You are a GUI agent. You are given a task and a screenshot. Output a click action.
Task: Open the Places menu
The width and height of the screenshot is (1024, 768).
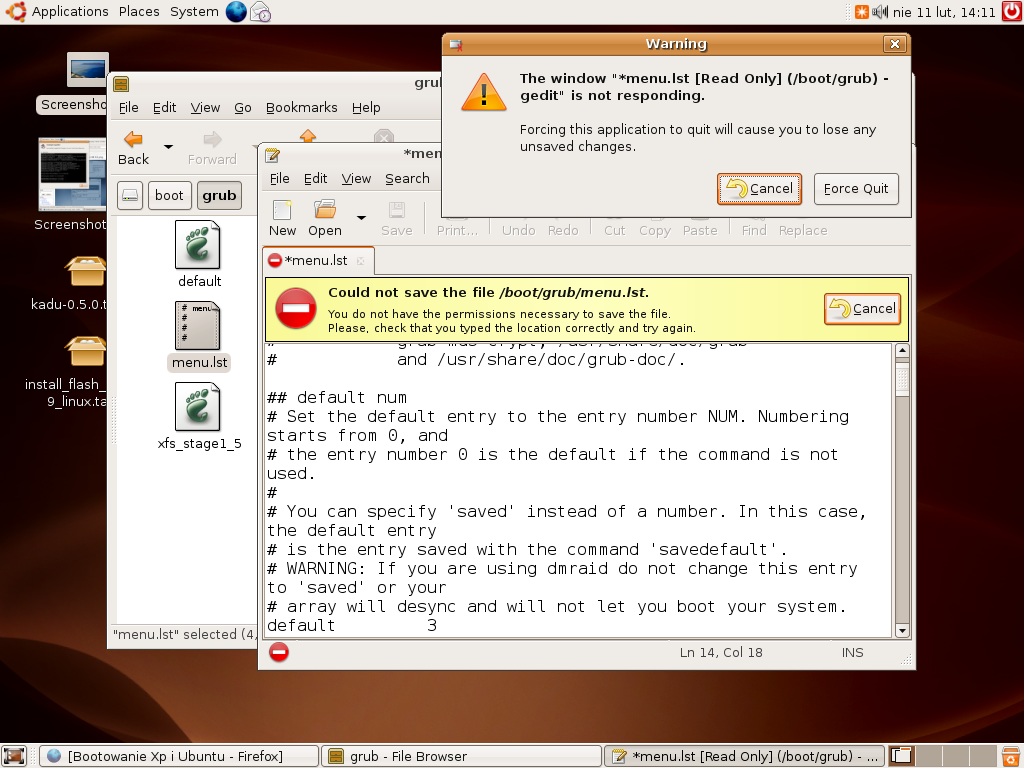click(139, 12)
